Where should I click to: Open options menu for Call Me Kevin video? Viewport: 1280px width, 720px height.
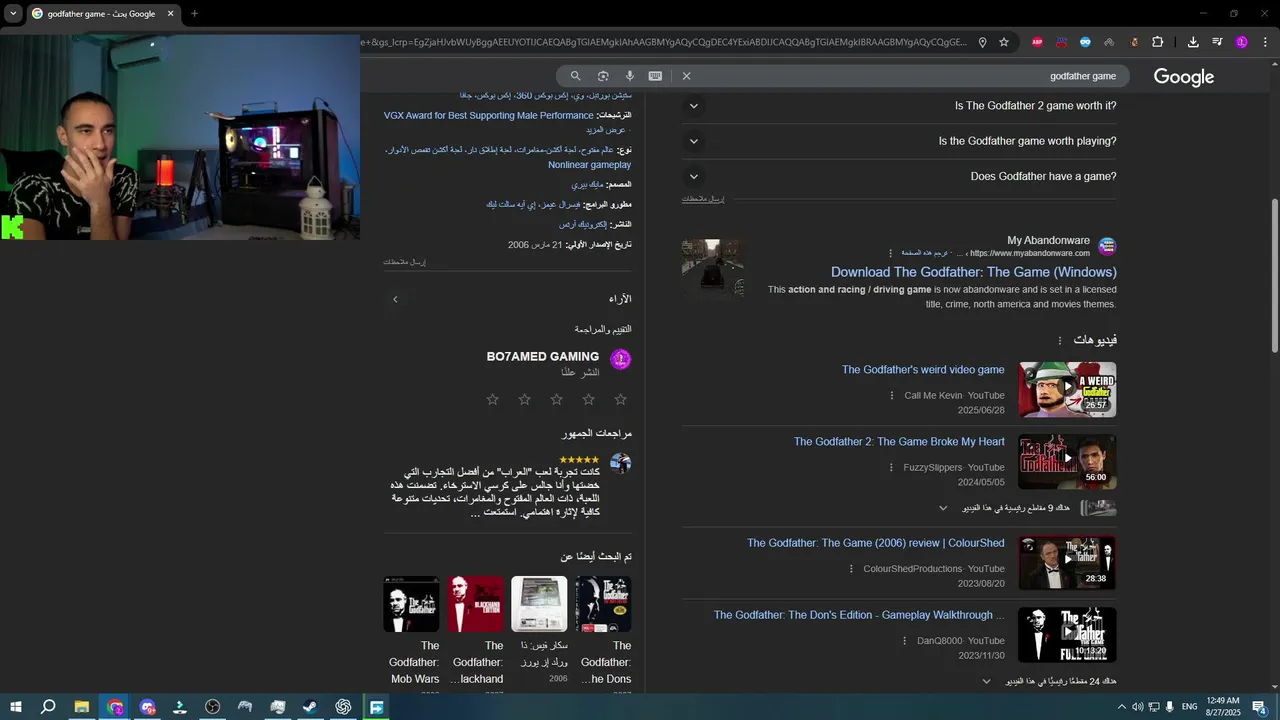click(892, 396)
